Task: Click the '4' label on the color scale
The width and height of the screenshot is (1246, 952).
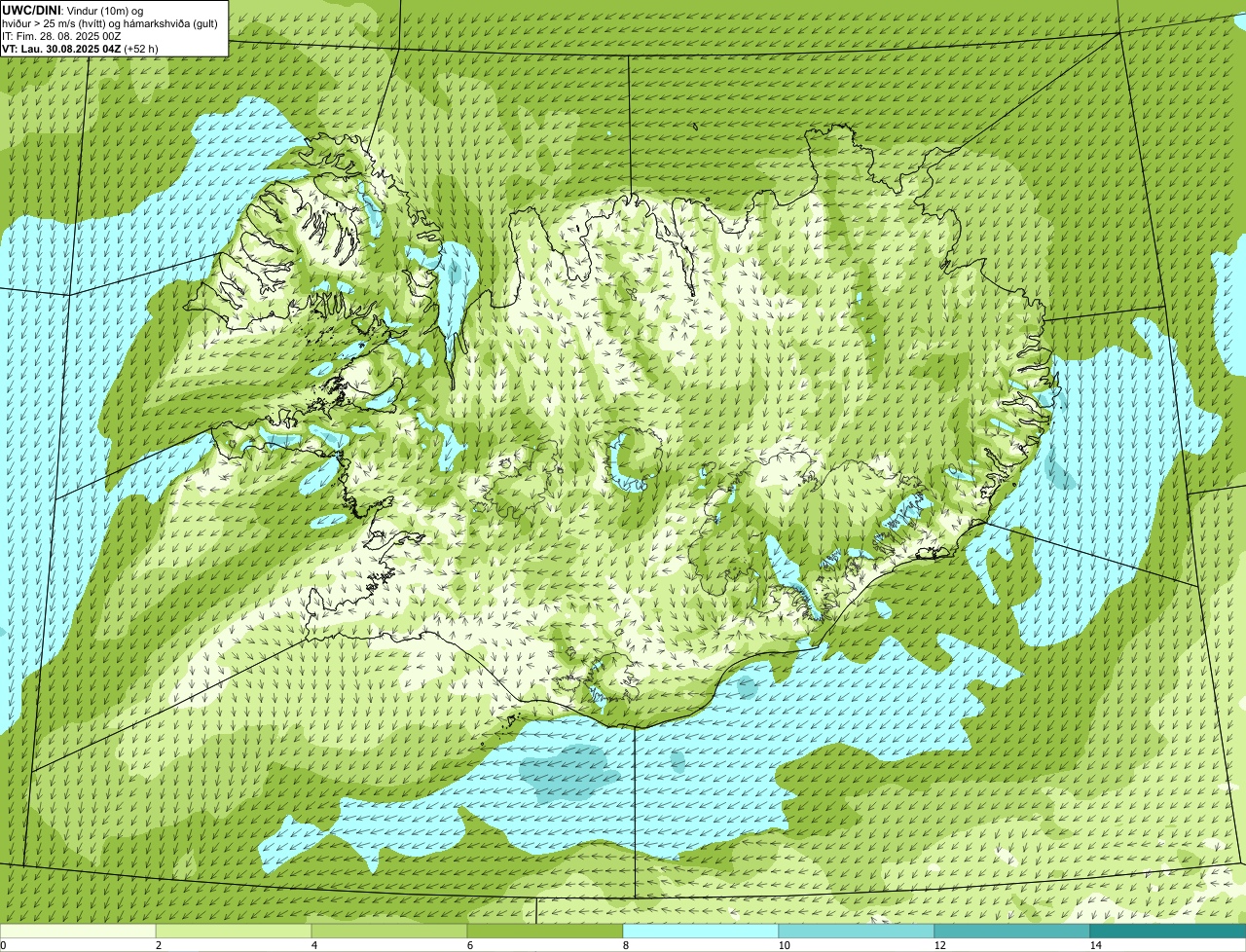Action: tap(313, 945)
